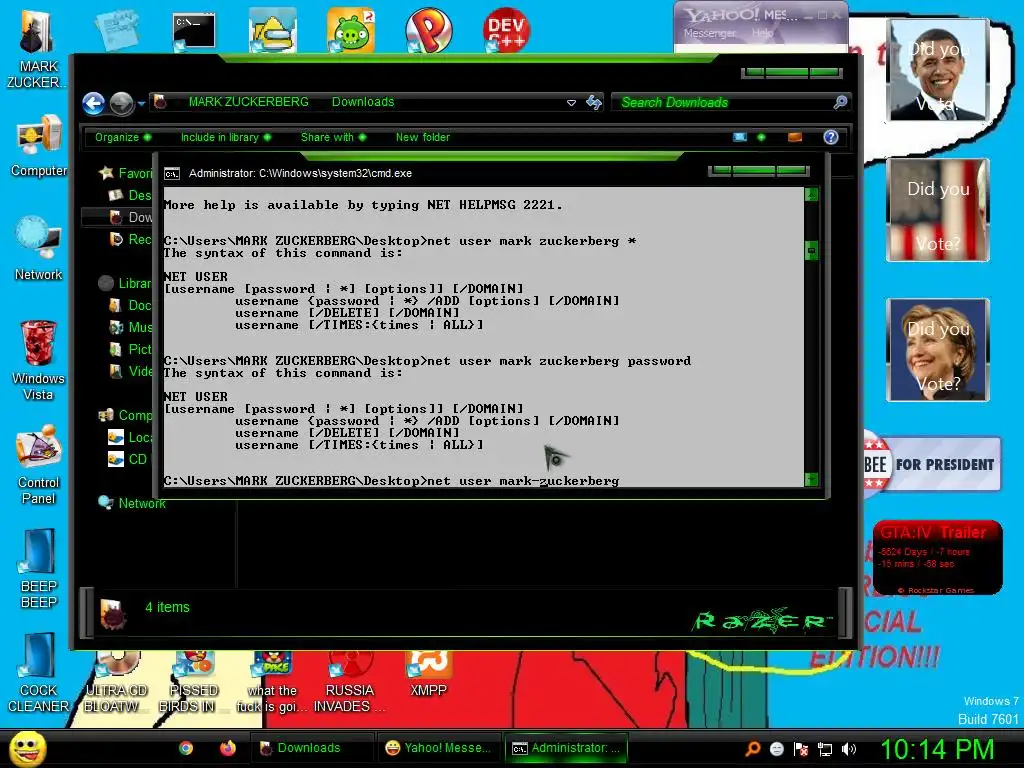Open recent pages dropdown next to Forward
This screenshot has width=1024, height=768.
(x=141, y=103)
